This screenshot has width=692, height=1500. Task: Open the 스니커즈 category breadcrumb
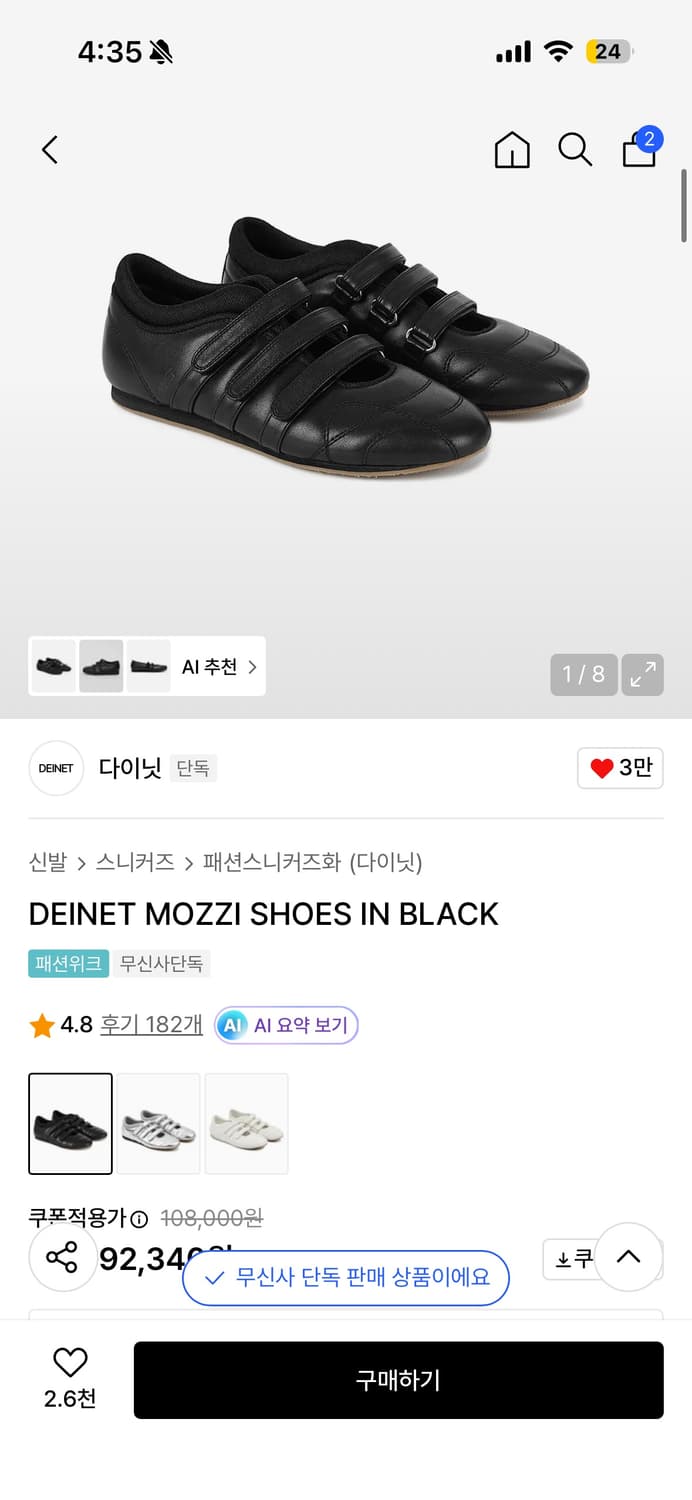click(135, 862)
